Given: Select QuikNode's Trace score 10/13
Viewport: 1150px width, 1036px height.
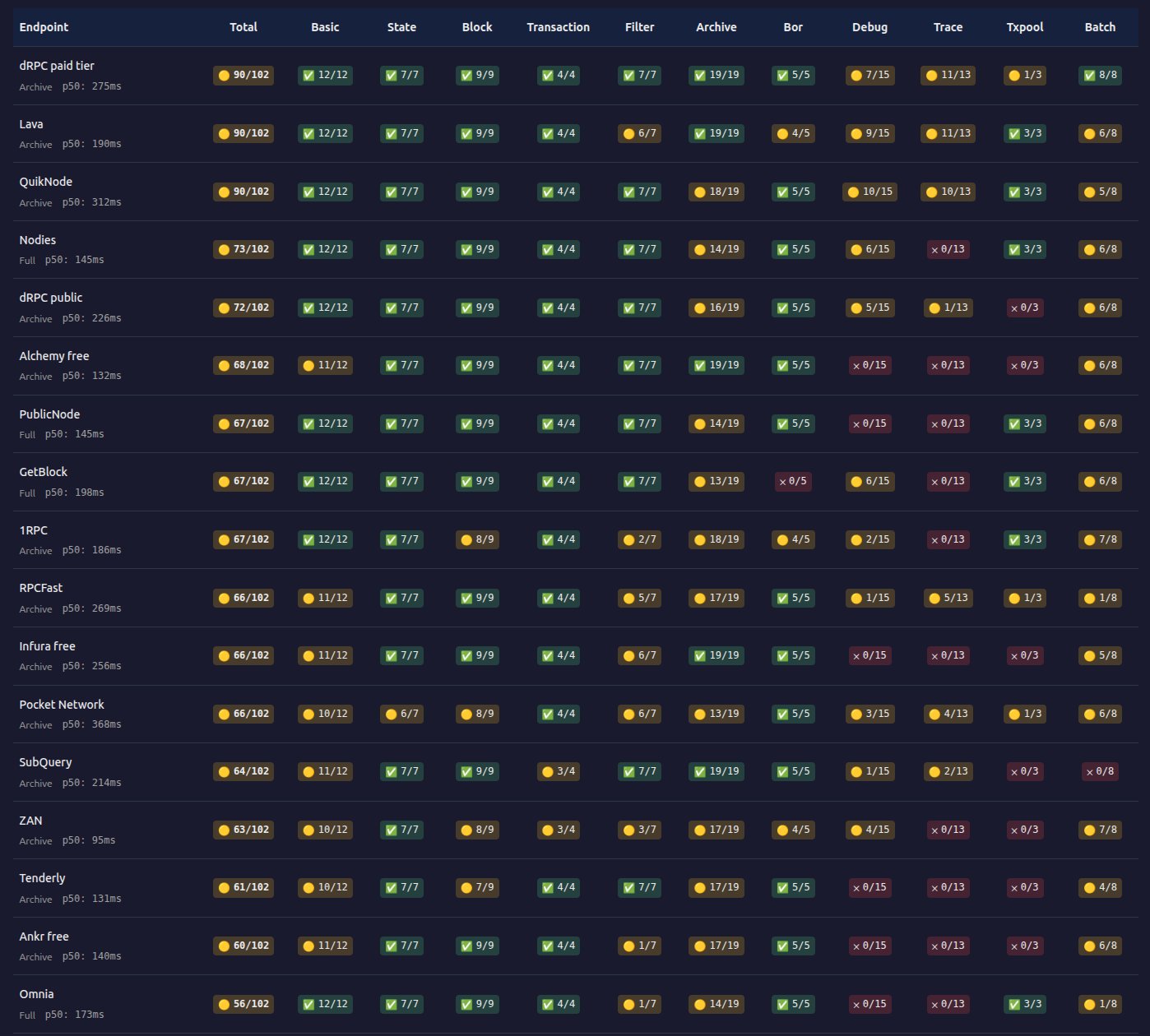Looking at the screenshot, I should coord(948,192).
